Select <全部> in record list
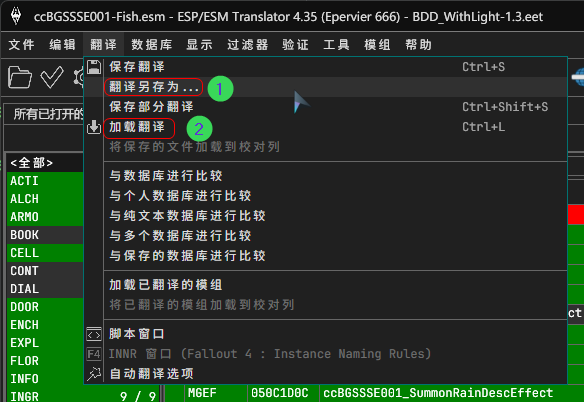 [45, 163]
